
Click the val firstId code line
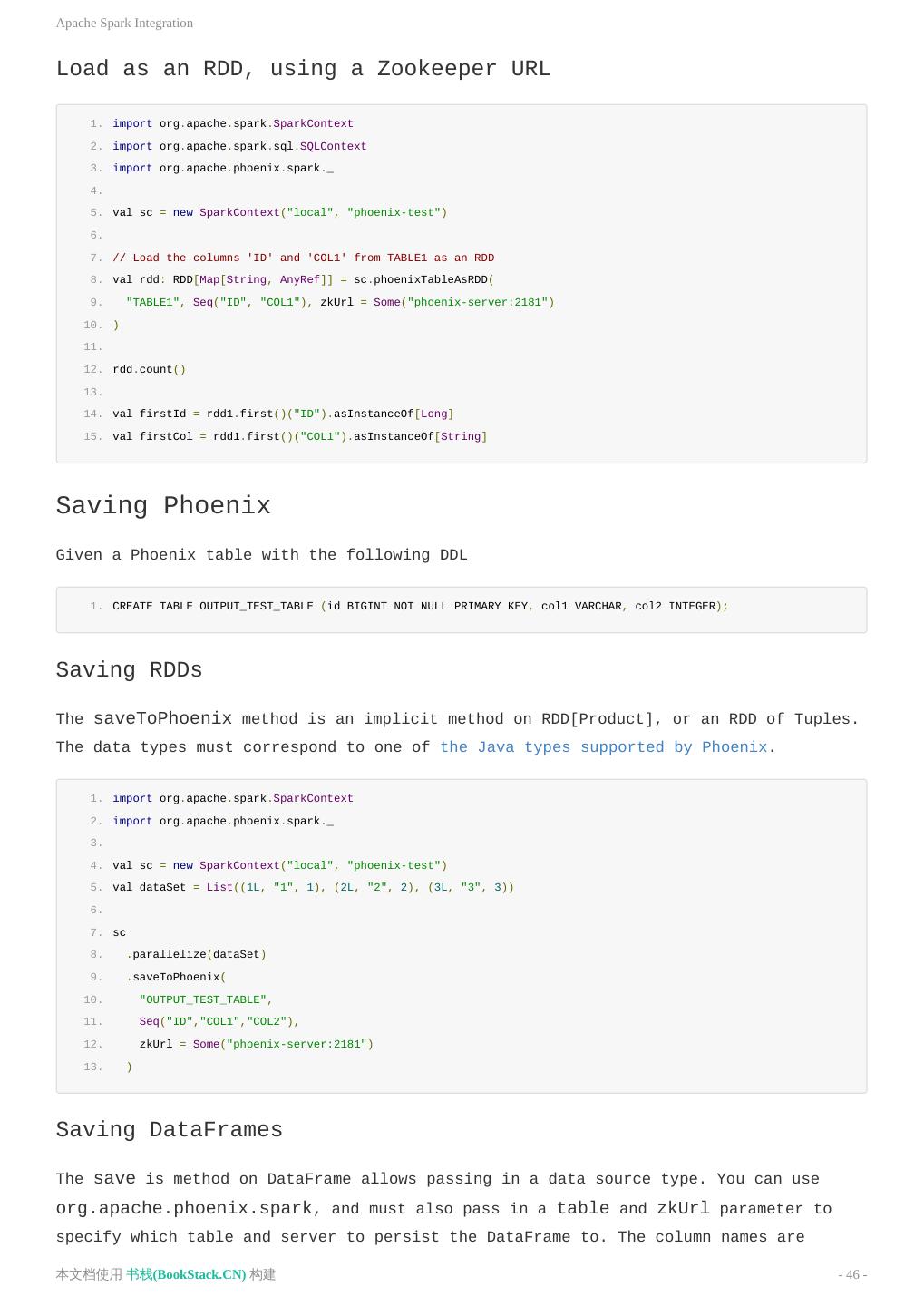click(283, 414)
